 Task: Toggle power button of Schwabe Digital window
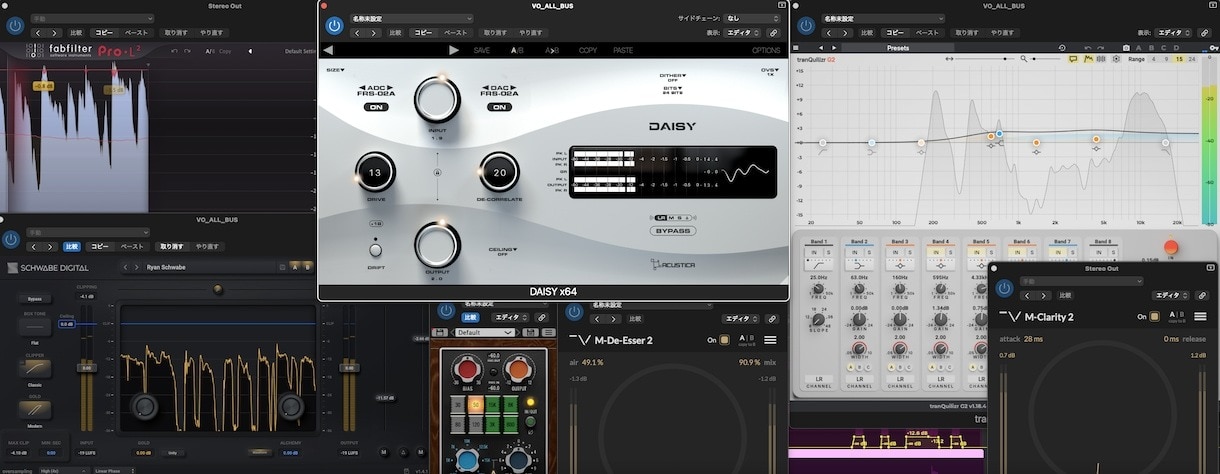(x=11, y=239)
